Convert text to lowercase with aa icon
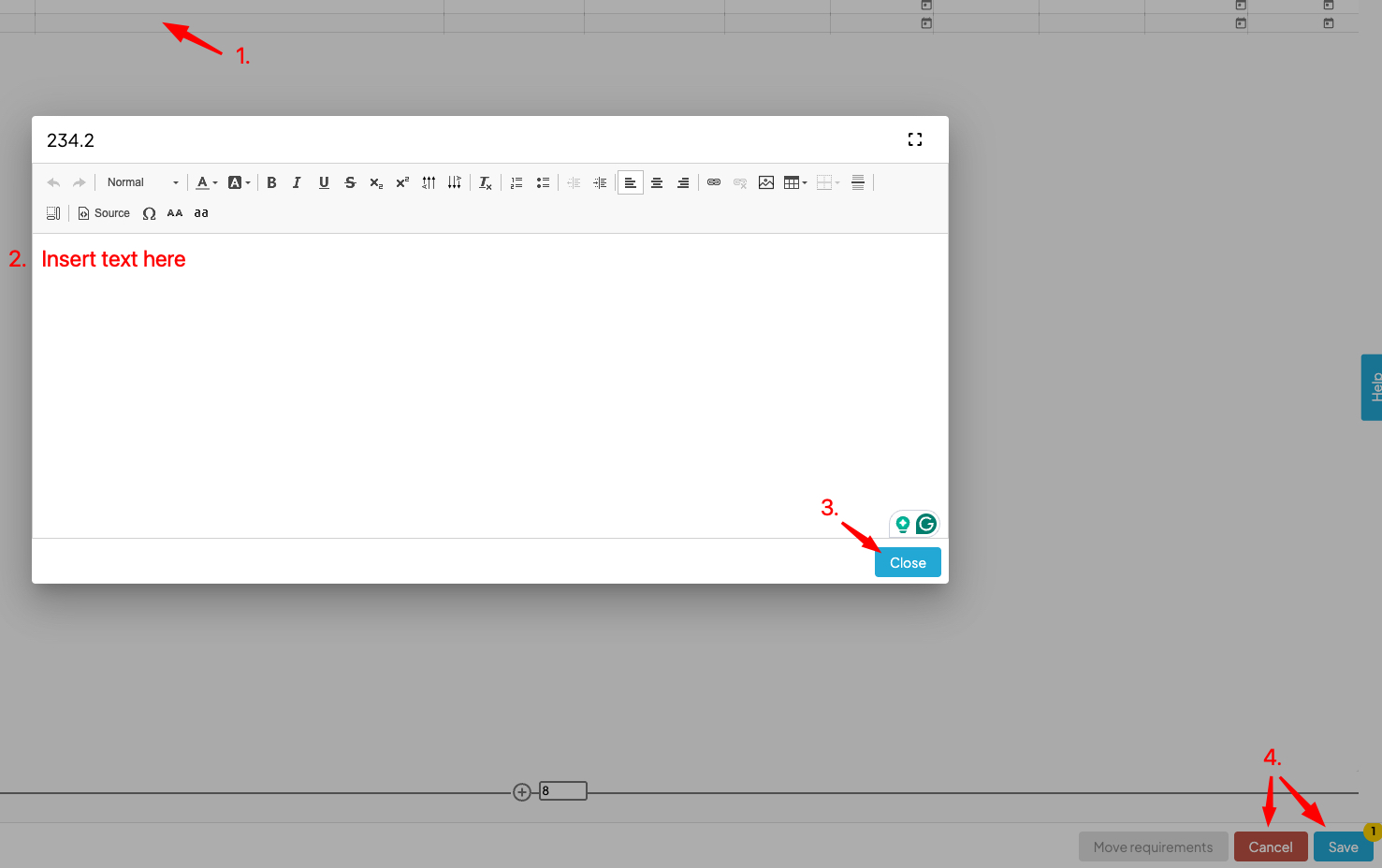 click(201, 213)
